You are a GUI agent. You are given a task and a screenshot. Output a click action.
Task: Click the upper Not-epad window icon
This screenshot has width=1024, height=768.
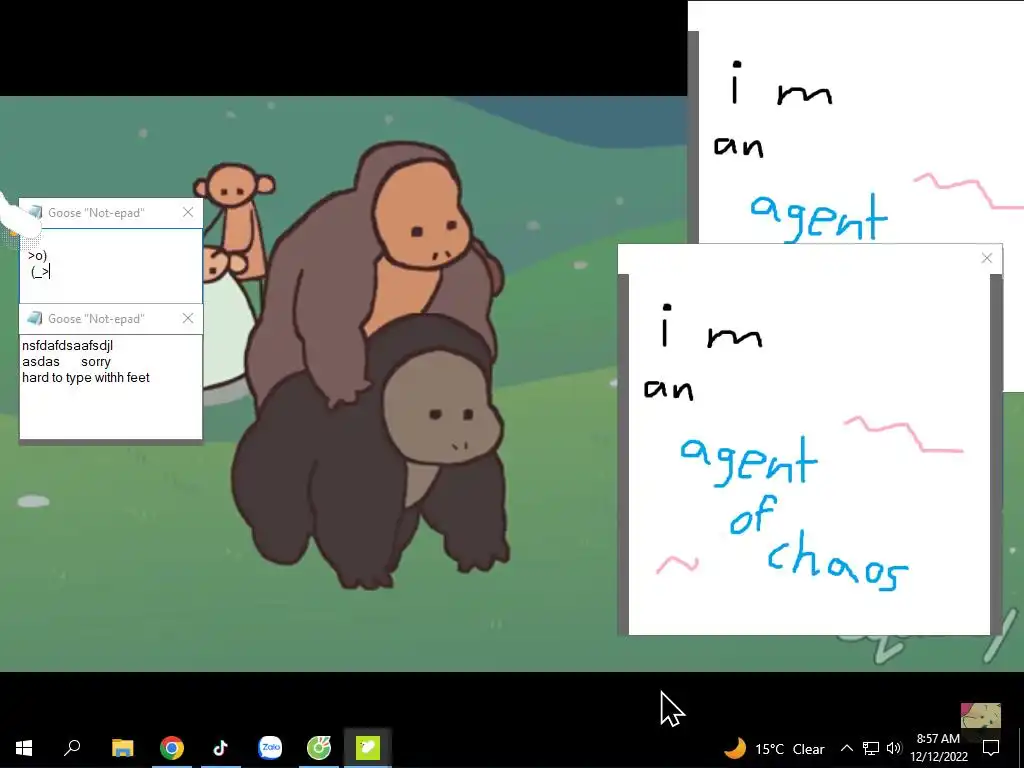click(x=35, y=212)
